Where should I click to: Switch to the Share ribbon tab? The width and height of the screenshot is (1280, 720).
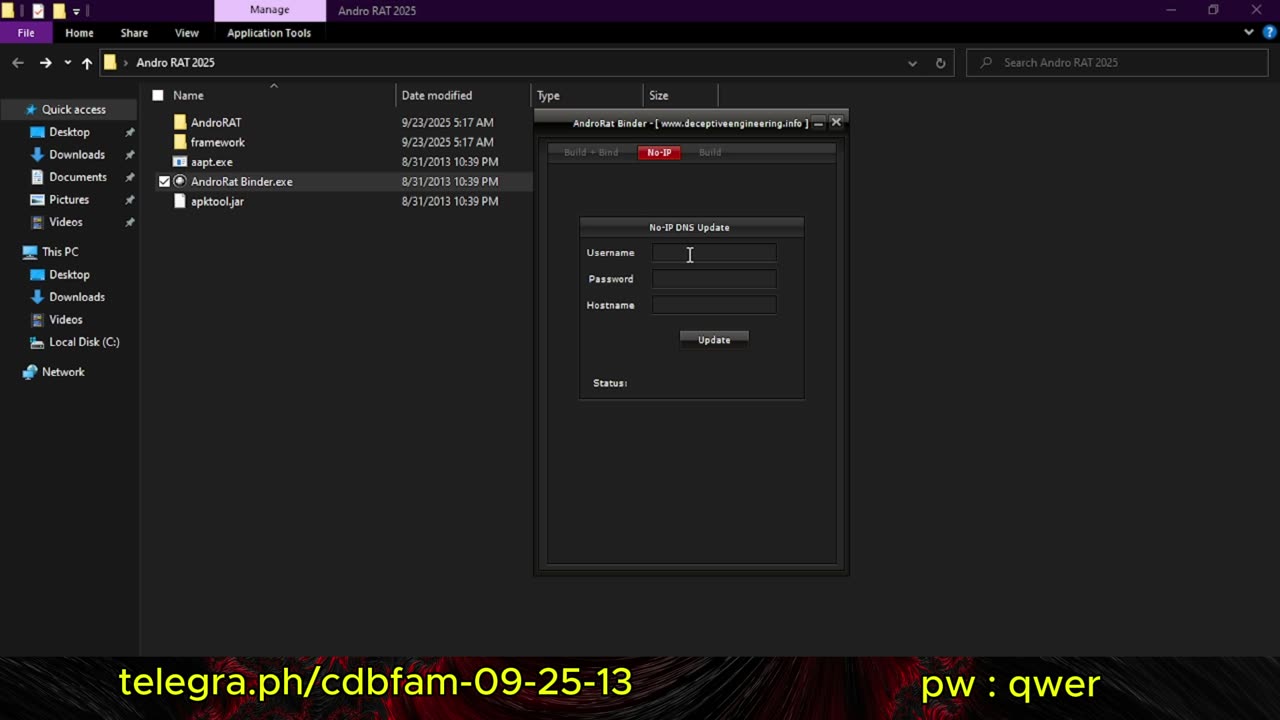click(x=134, y=32)
